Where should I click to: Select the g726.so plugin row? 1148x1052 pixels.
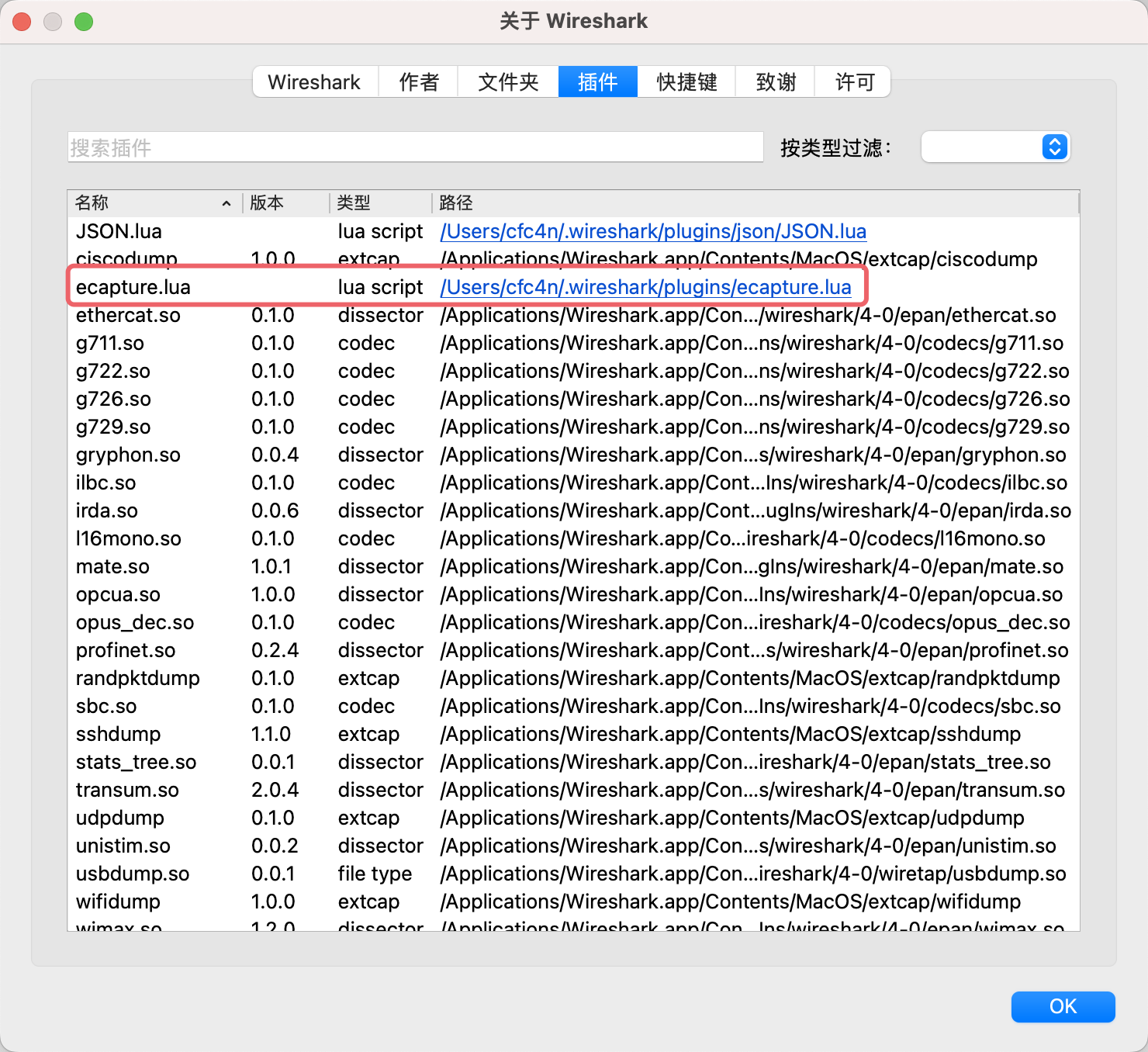coord(573,399)
